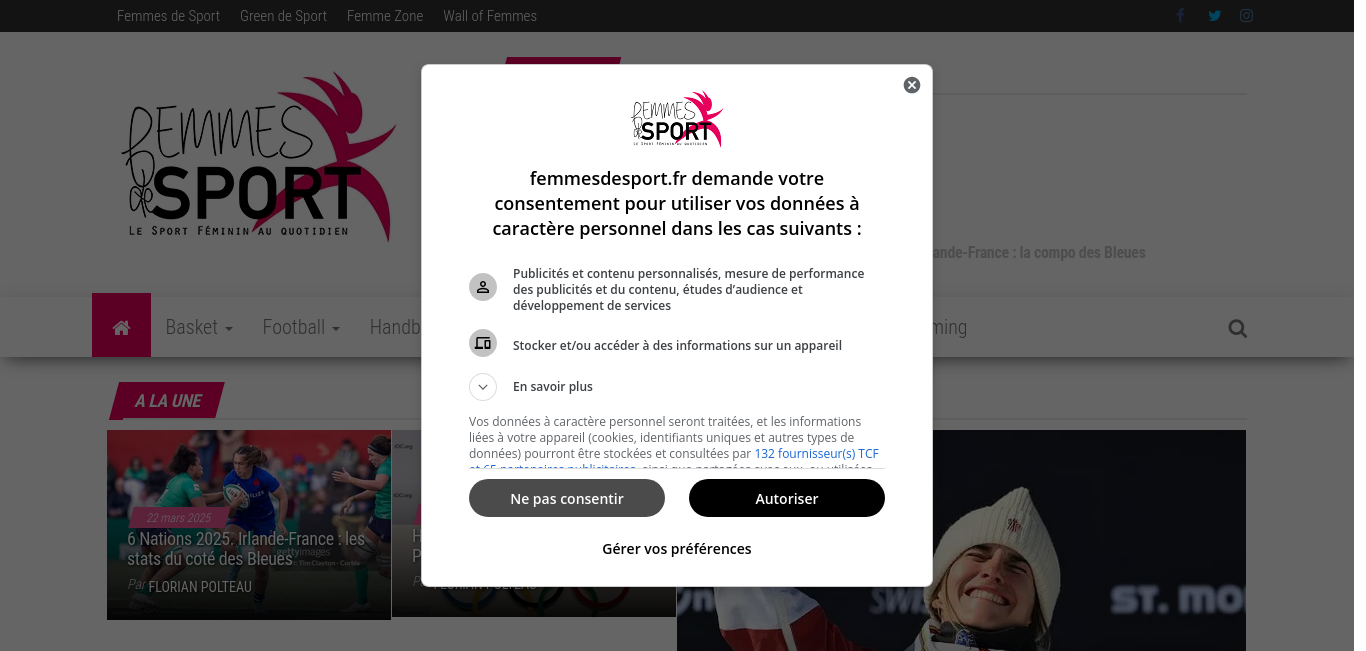Click the Ne pas consentir button

tap(567, 498)
